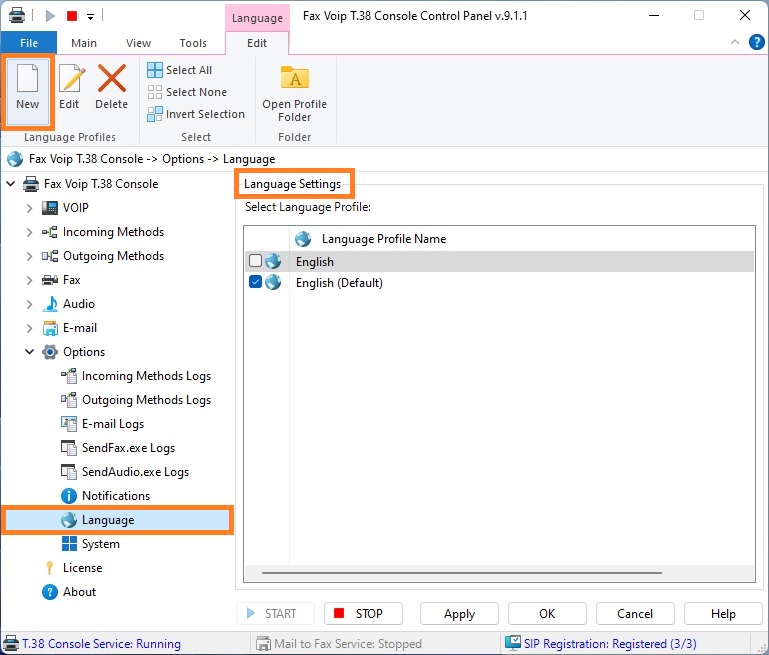The width and height of the screenshot is (769, 655).
Task: Click the Help button at bottom
Action: point(723,613)
